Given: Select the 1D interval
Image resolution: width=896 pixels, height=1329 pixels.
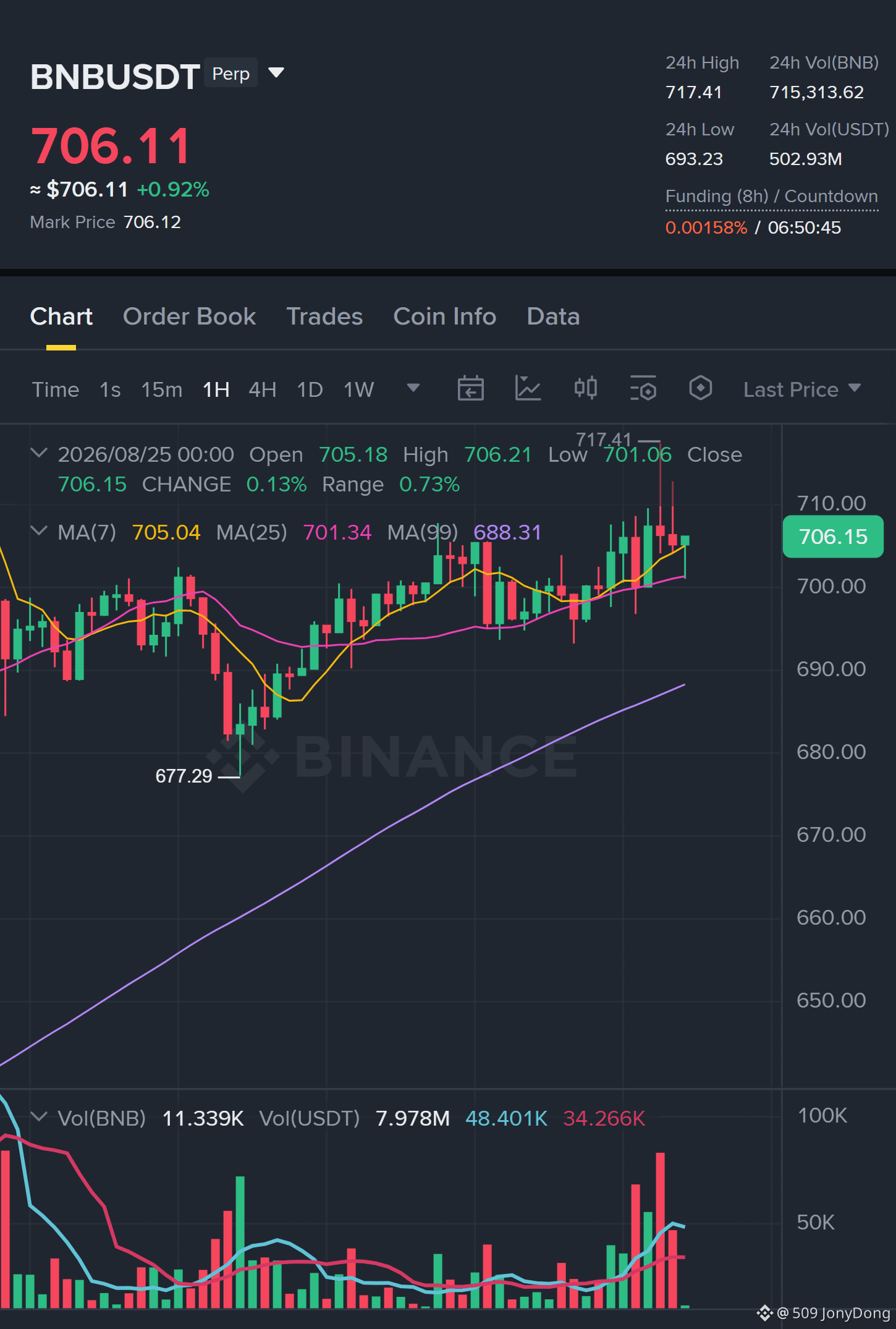Looking at the screenshot, I should pyautogui.click(x=310, y=389).
